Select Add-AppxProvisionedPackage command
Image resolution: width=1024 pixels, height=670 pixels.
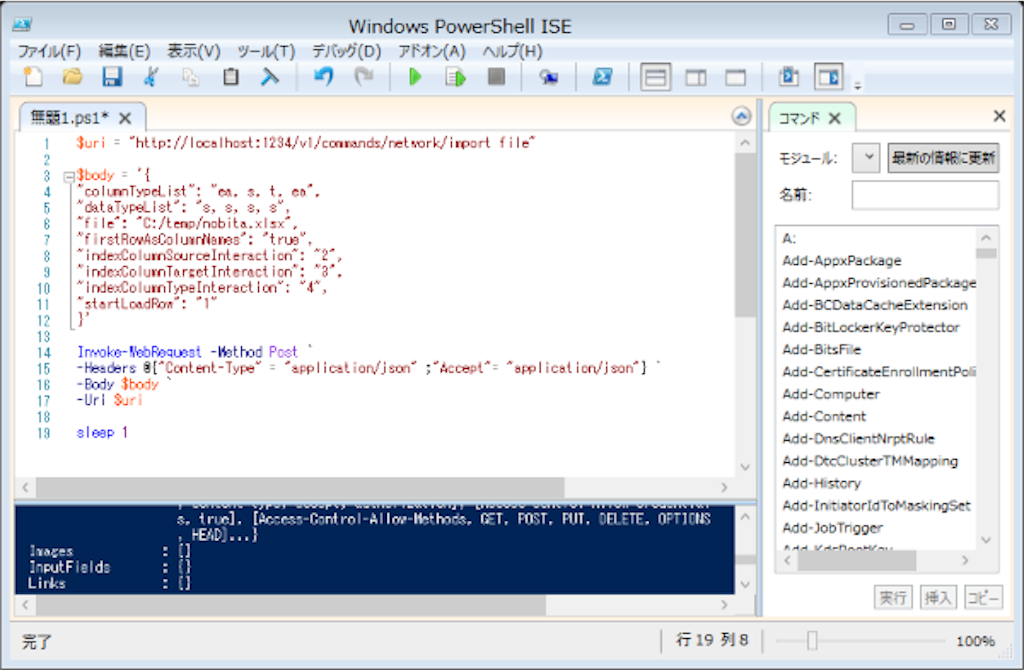tap(879, 283)
